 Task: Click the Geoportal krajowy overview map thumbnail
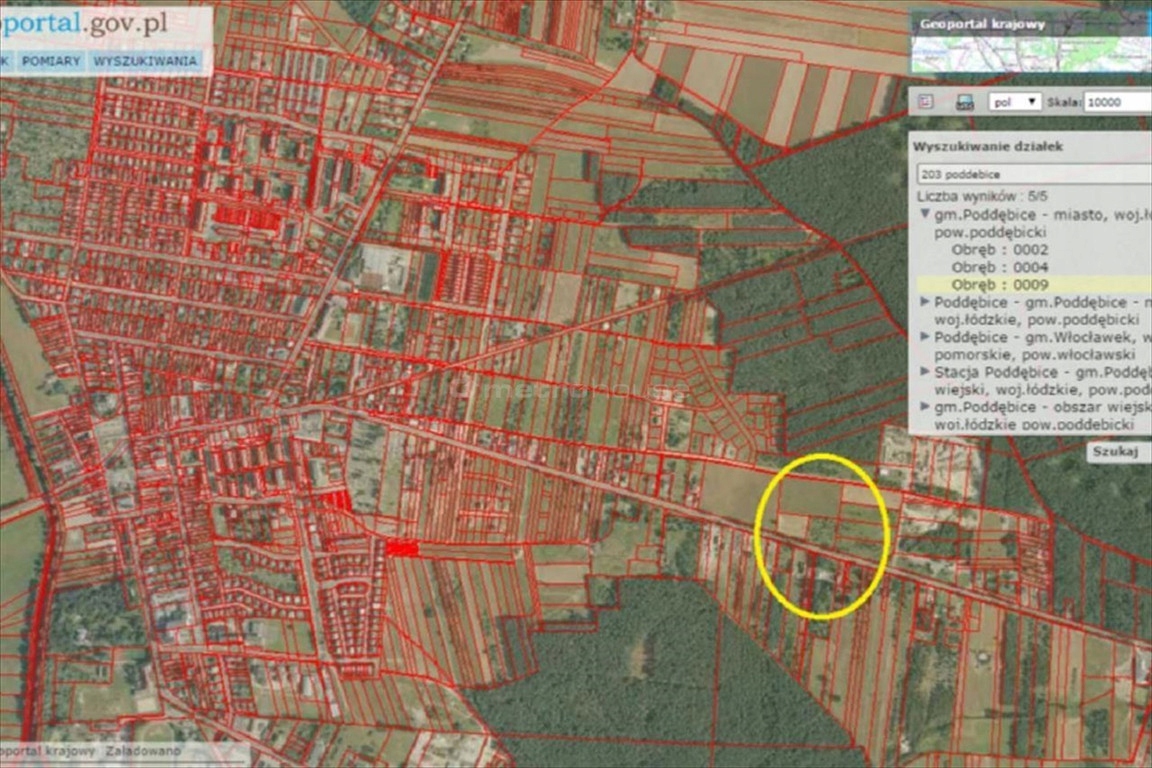(x=1031, y=54)
